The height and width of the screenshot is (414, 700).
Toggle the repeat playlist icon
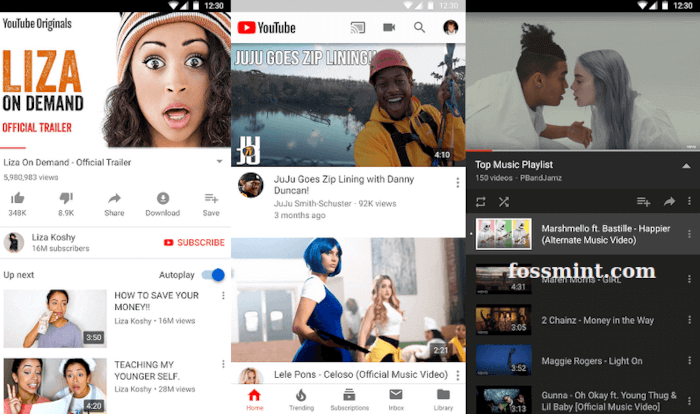click(x=480, y=202)
